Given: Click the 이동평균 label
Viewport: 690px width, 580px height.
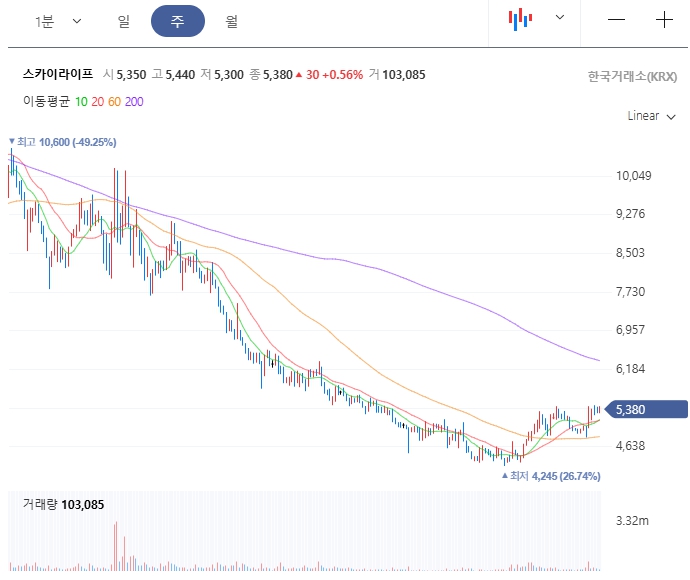Looking at the screenshot, I should [46, 102].
